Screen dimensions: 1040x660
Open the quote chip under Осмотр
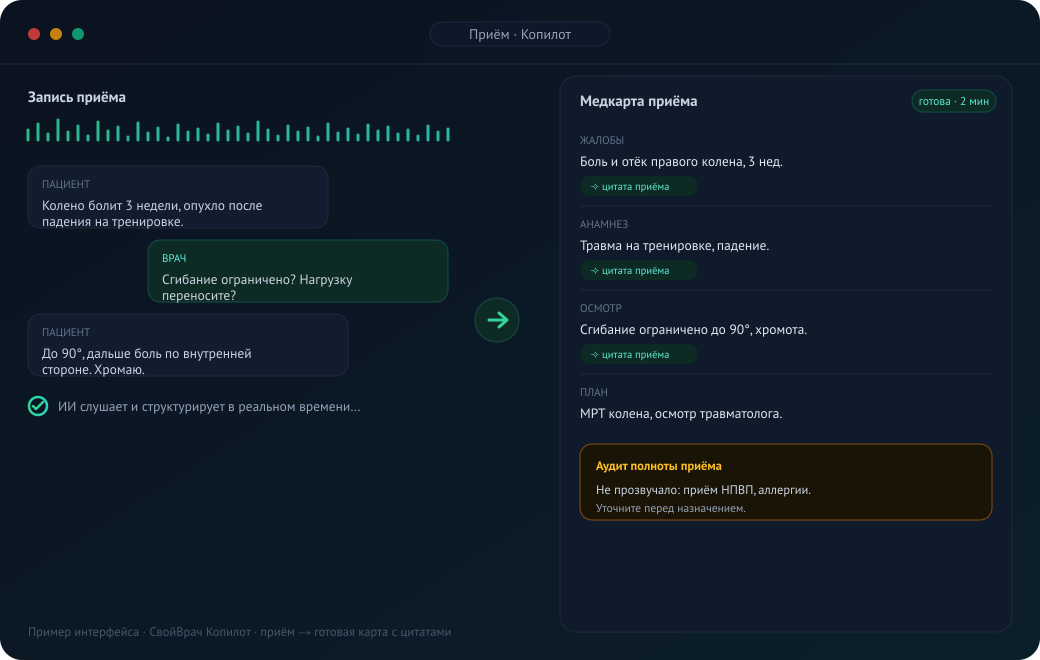638,355
